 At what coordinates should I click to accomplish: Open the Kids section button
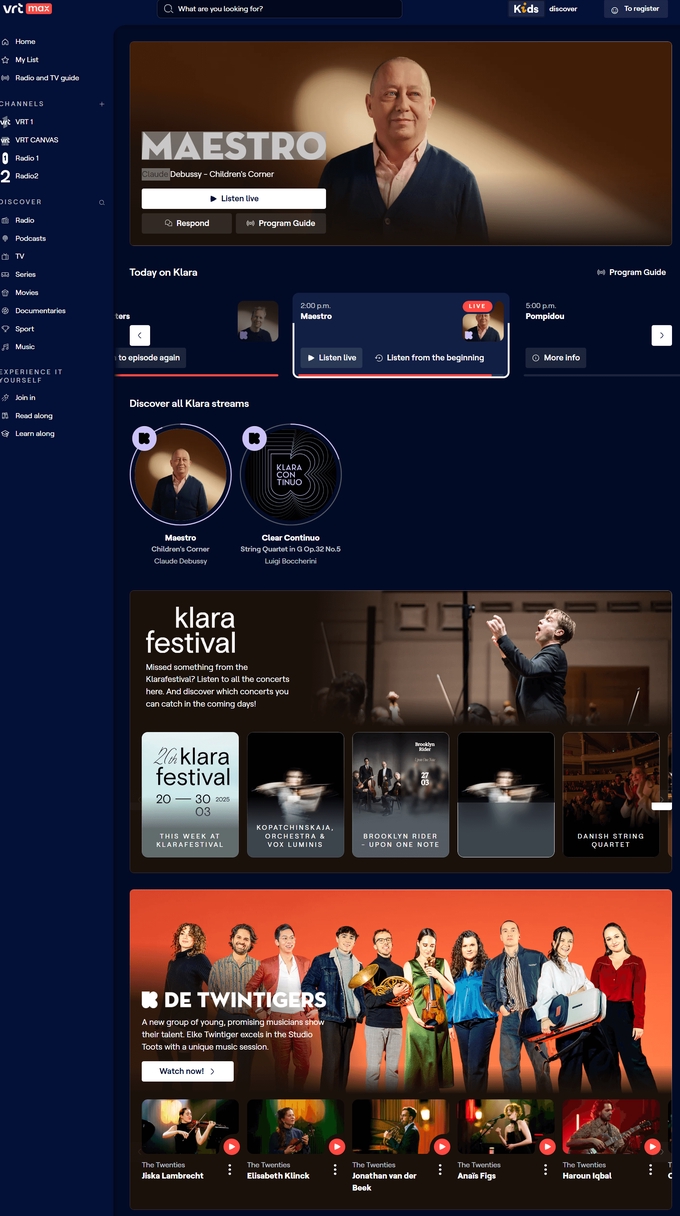tap(525, 9)
